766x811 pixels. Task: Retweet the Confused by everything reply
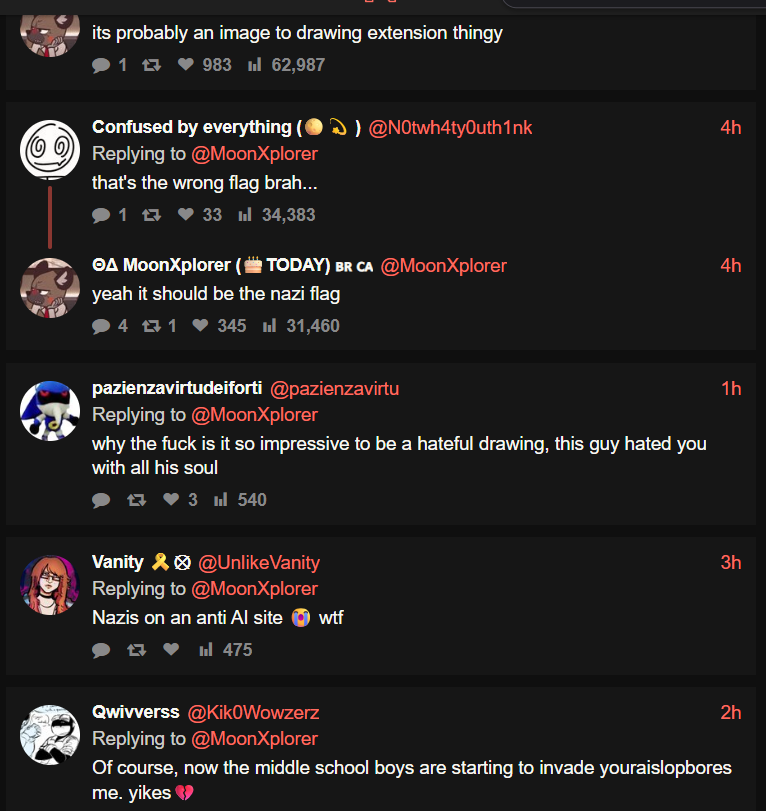click(x=151, y=215)
